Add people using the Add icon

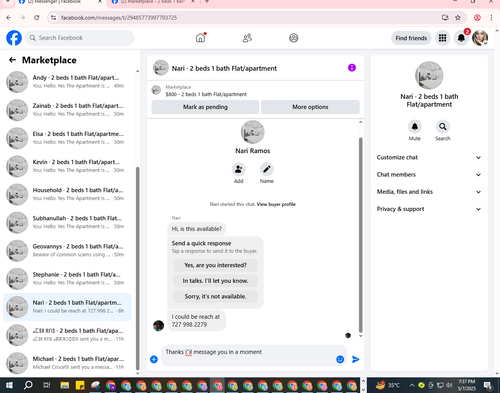239,169
